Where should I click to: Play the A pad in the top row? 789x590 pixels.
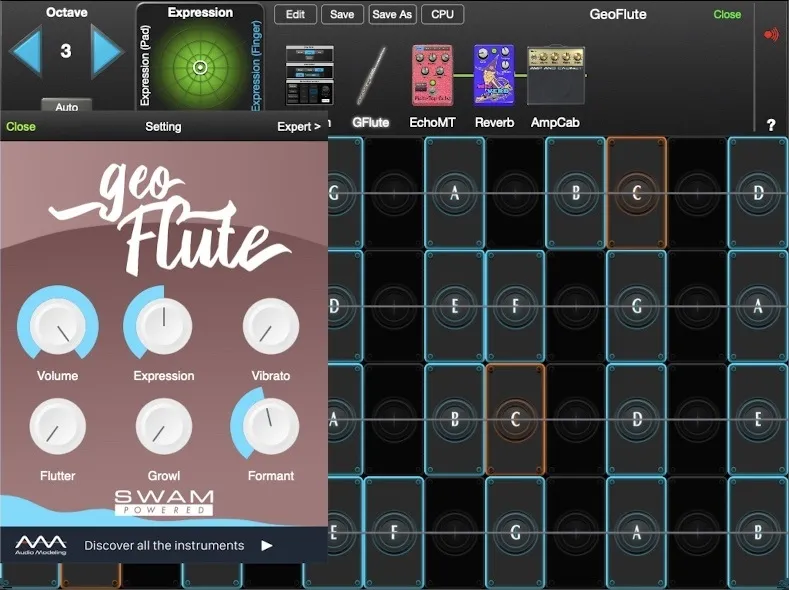click(454, 193)
